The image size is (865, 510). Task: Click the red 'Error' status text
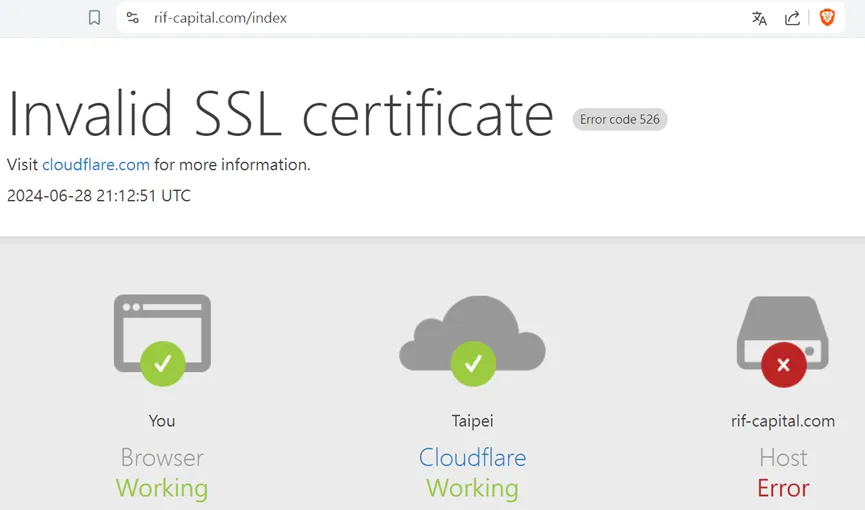tap(783, 488)
